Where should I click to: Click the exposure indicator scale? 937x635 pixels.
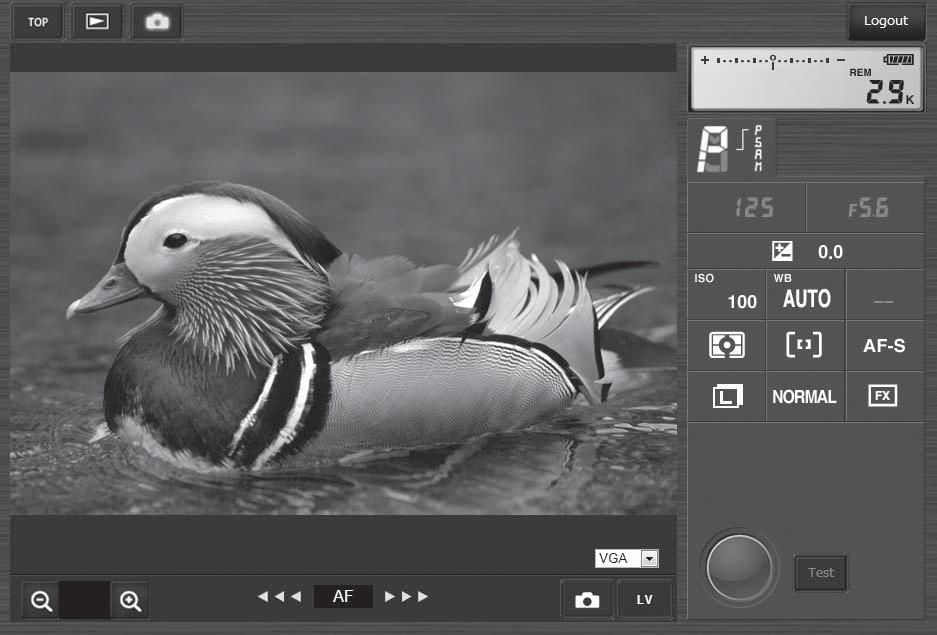[773, 61]
